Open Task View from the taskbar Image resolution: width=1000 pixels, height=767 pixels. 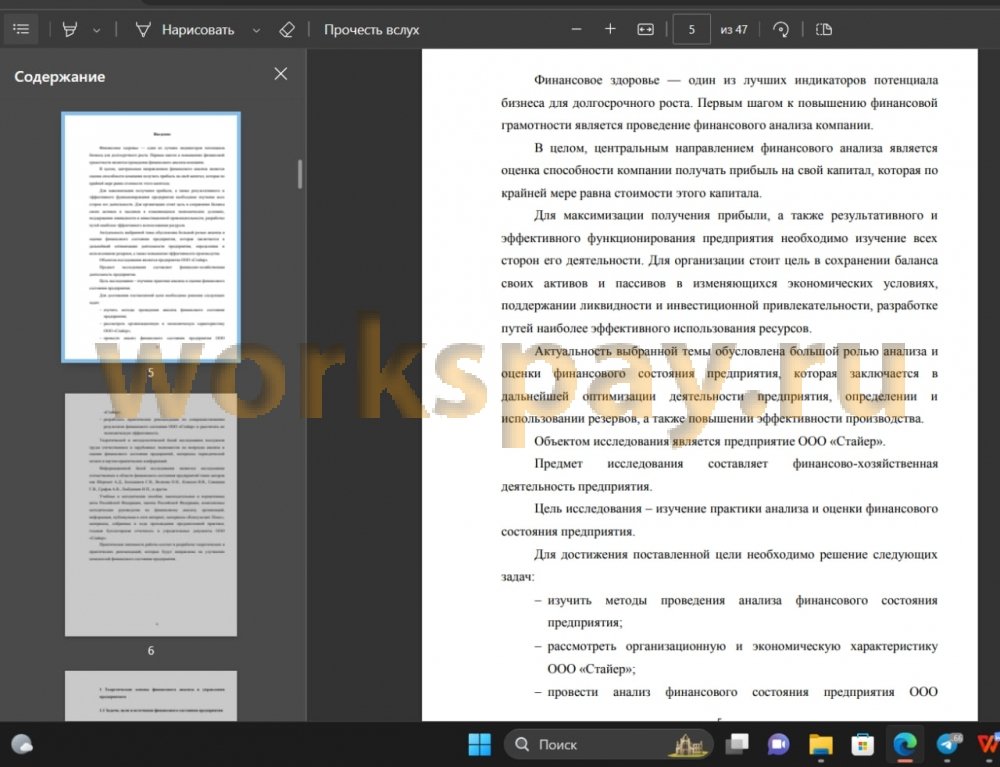pos(737,744)
